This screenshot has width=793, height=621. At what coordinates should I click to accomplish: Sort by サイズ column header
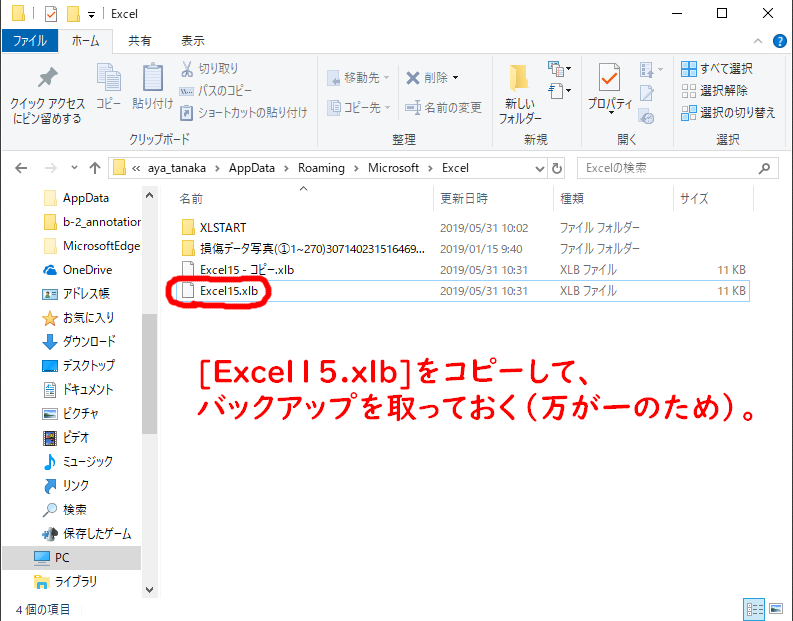coord(694,199)
